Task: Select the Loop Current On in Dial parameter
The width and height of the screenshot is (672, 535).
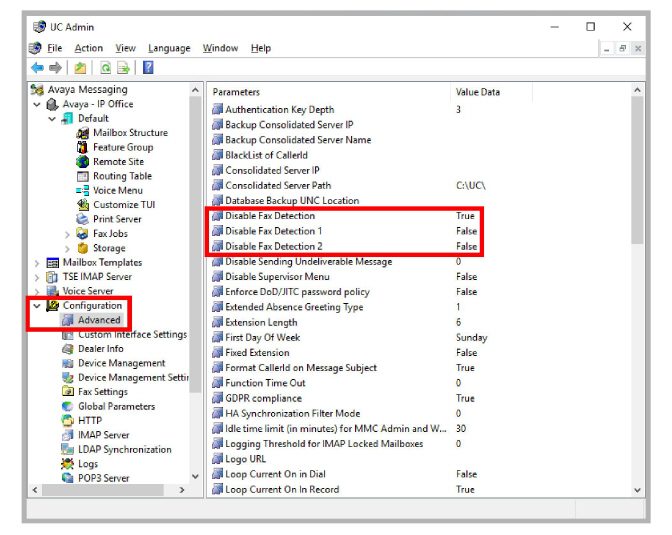Action: [275, 475]
